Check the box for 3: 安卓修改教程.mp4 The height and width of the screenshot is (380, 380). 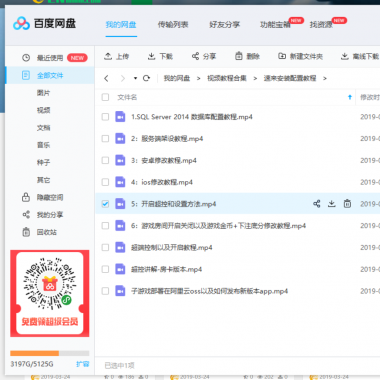[x=105, y=160]
